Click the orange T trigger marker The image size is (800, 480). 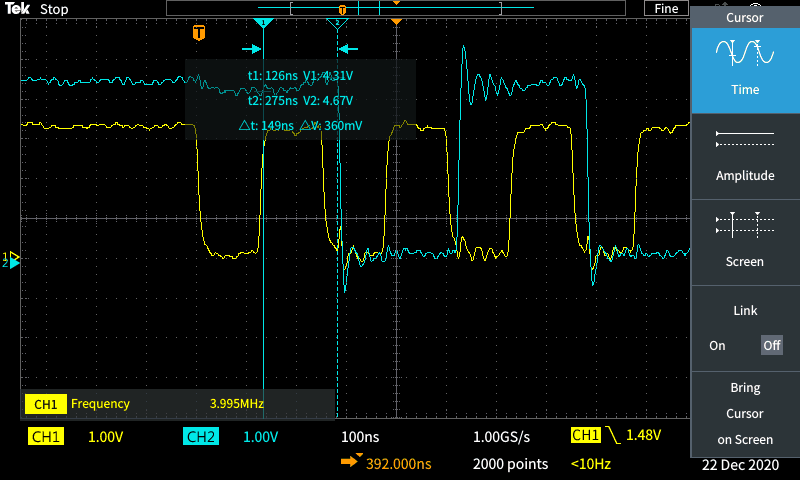pos(199,33)
